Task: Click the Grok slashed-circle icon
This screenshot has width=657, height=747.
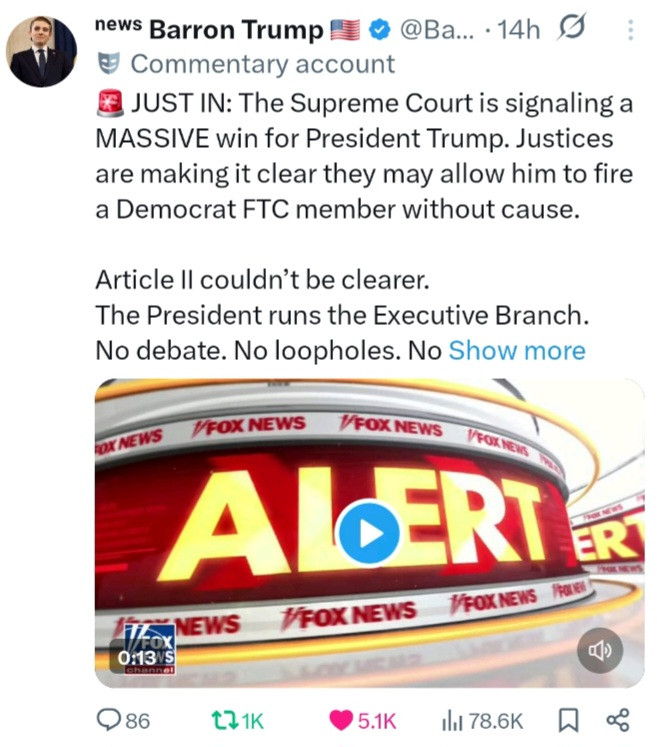Action: 571,28
